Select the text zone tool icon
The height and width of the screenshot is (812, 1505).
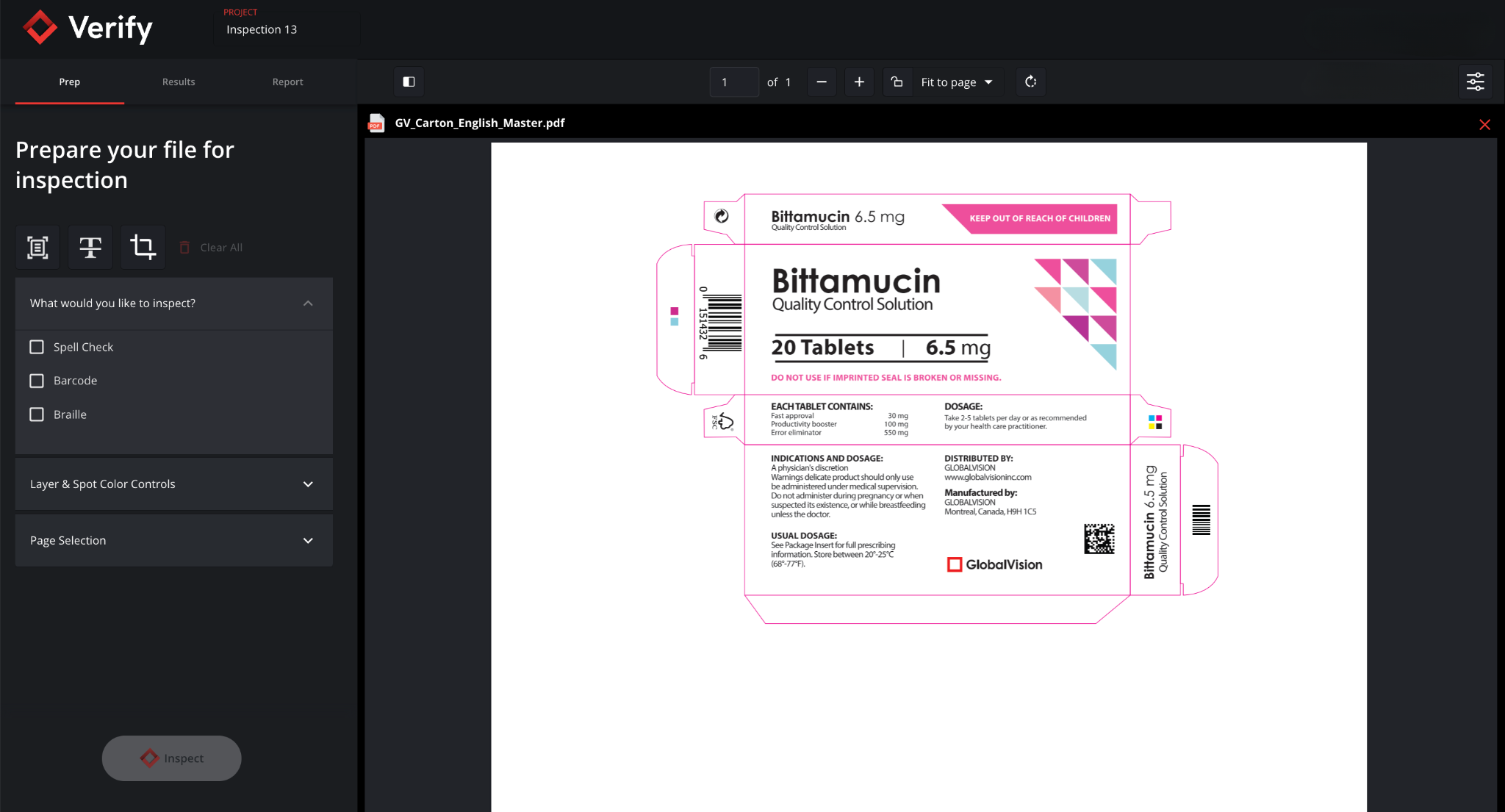tap(37, 248)
